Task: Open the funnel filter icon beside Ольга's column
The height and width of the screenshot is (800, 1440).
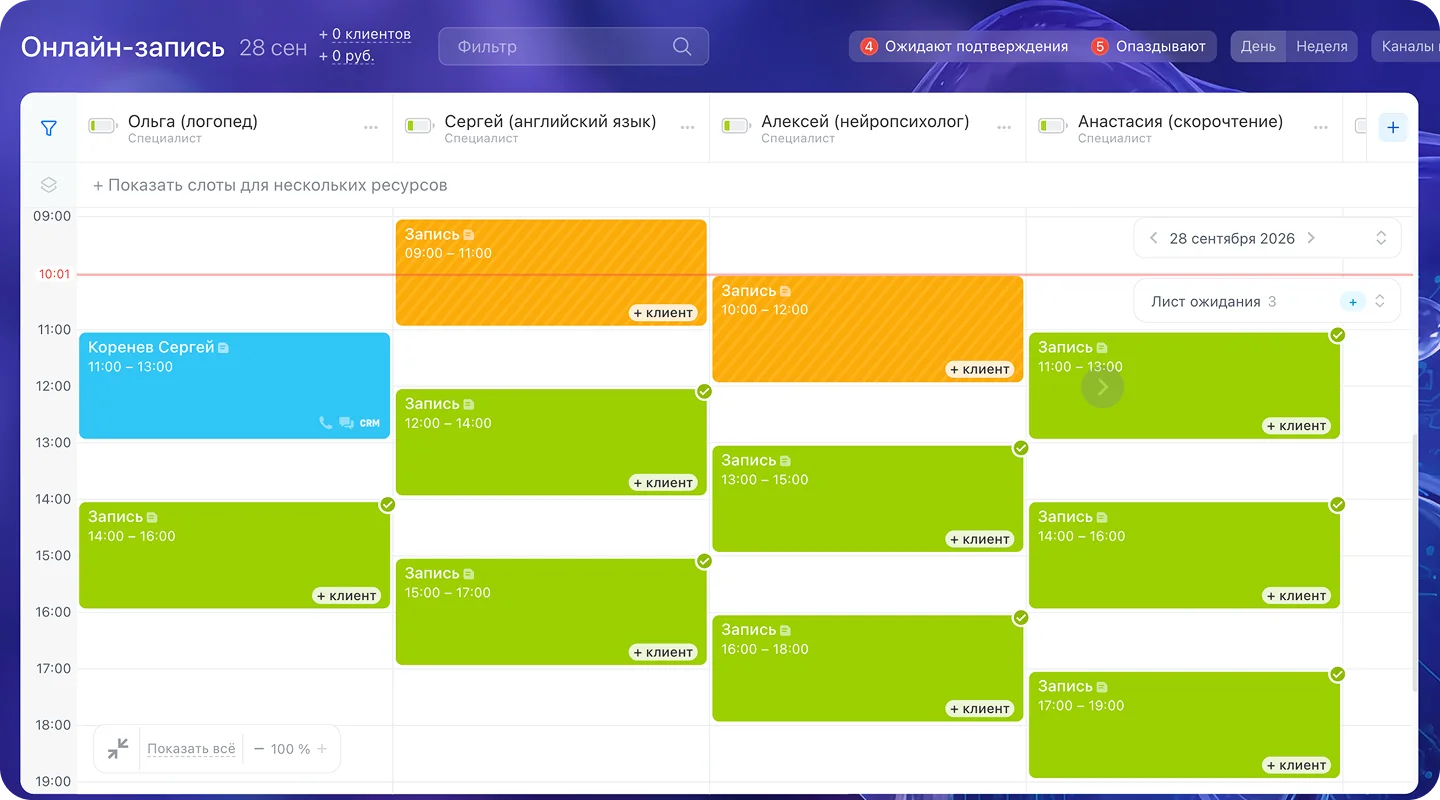Action: pos(48,128)
